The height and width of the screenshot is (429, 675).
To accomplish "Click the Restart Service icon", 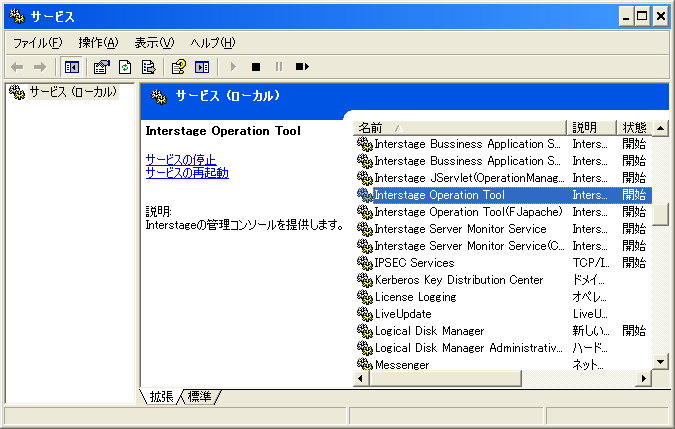I will tap(302, 67).
